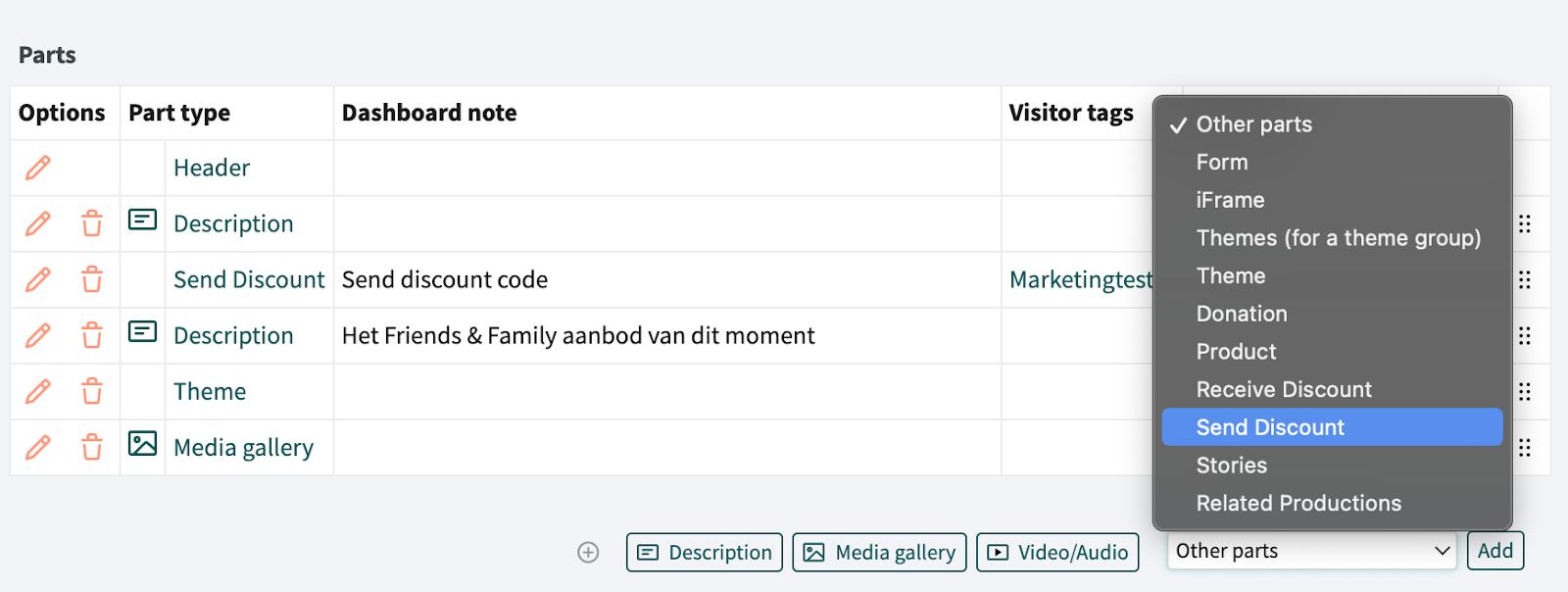
Task: Click the edit pencil for Header row
Action: point(38,168)
